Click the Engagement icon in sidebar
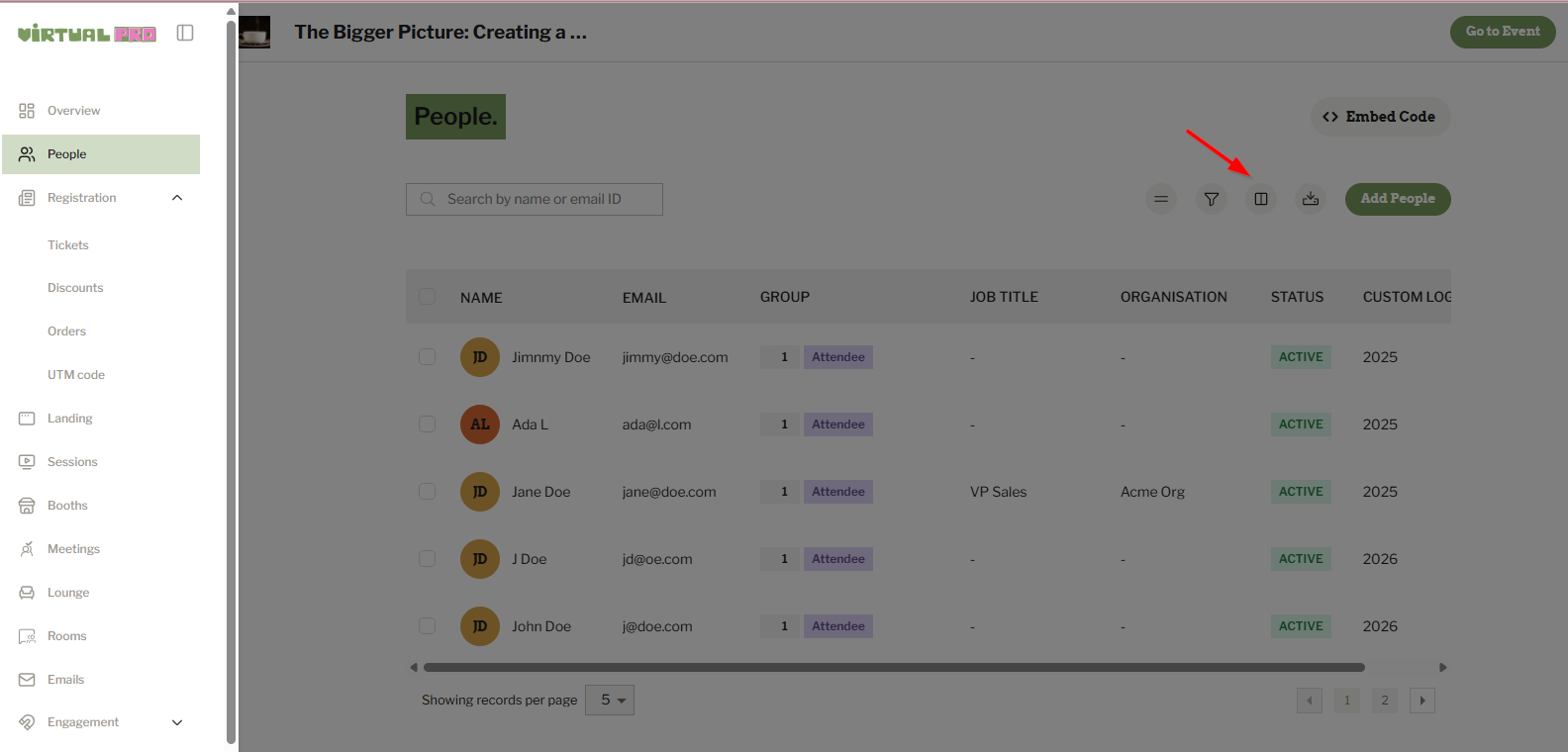 [x=27, y=722]
